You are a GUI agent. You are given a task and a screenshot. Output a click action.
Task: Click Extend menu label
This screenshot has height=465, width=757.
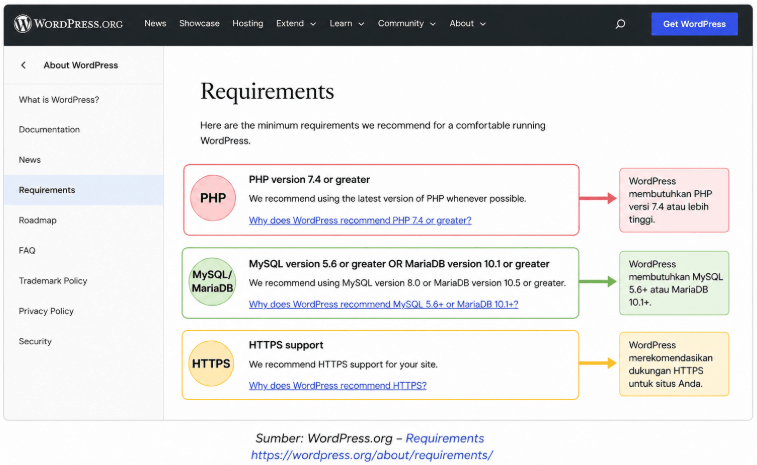click(x=290, y=23)
